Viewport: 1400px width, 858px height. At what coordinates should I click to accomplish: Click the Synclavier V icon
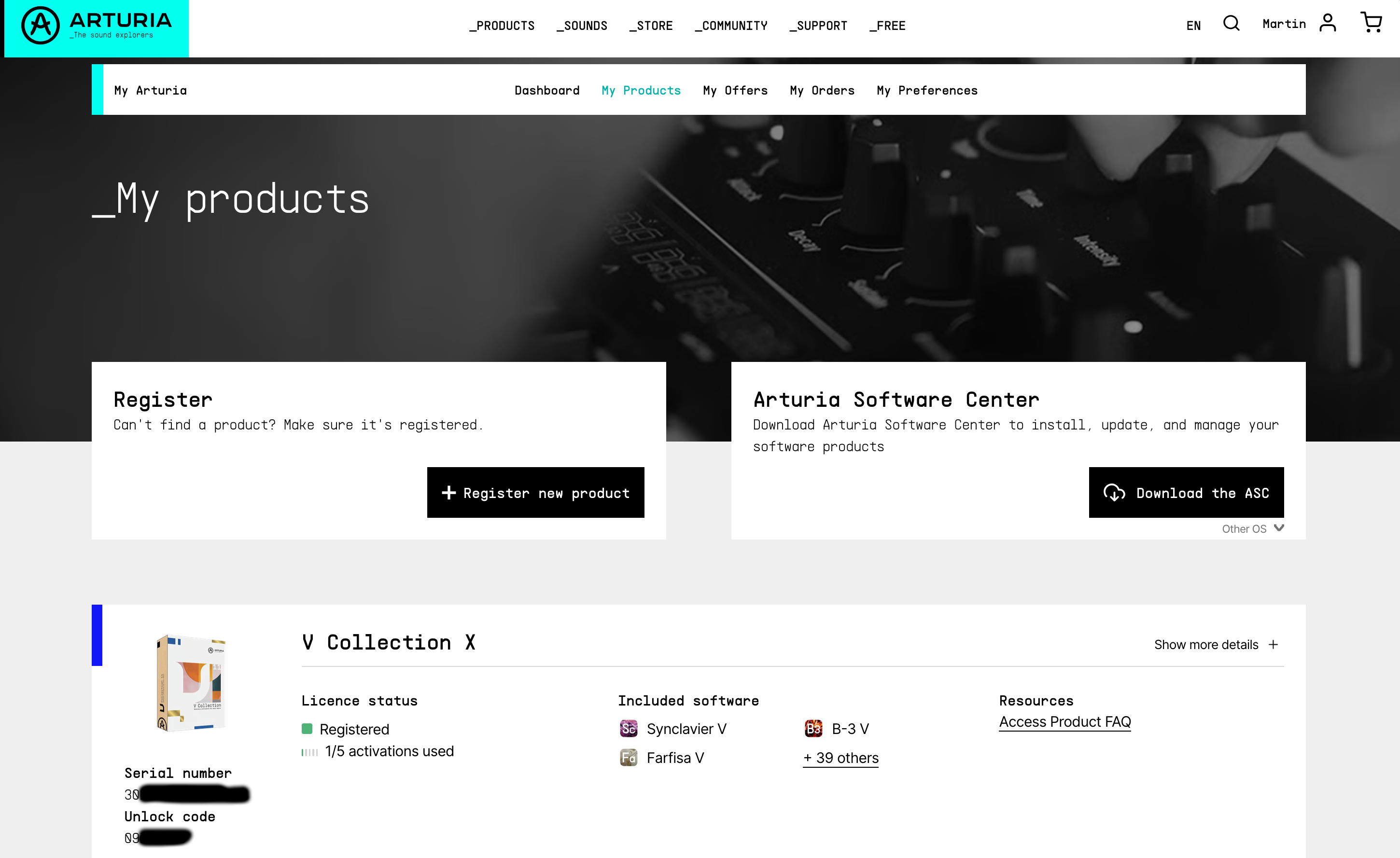pyautogui.click(x=629, y=729)
